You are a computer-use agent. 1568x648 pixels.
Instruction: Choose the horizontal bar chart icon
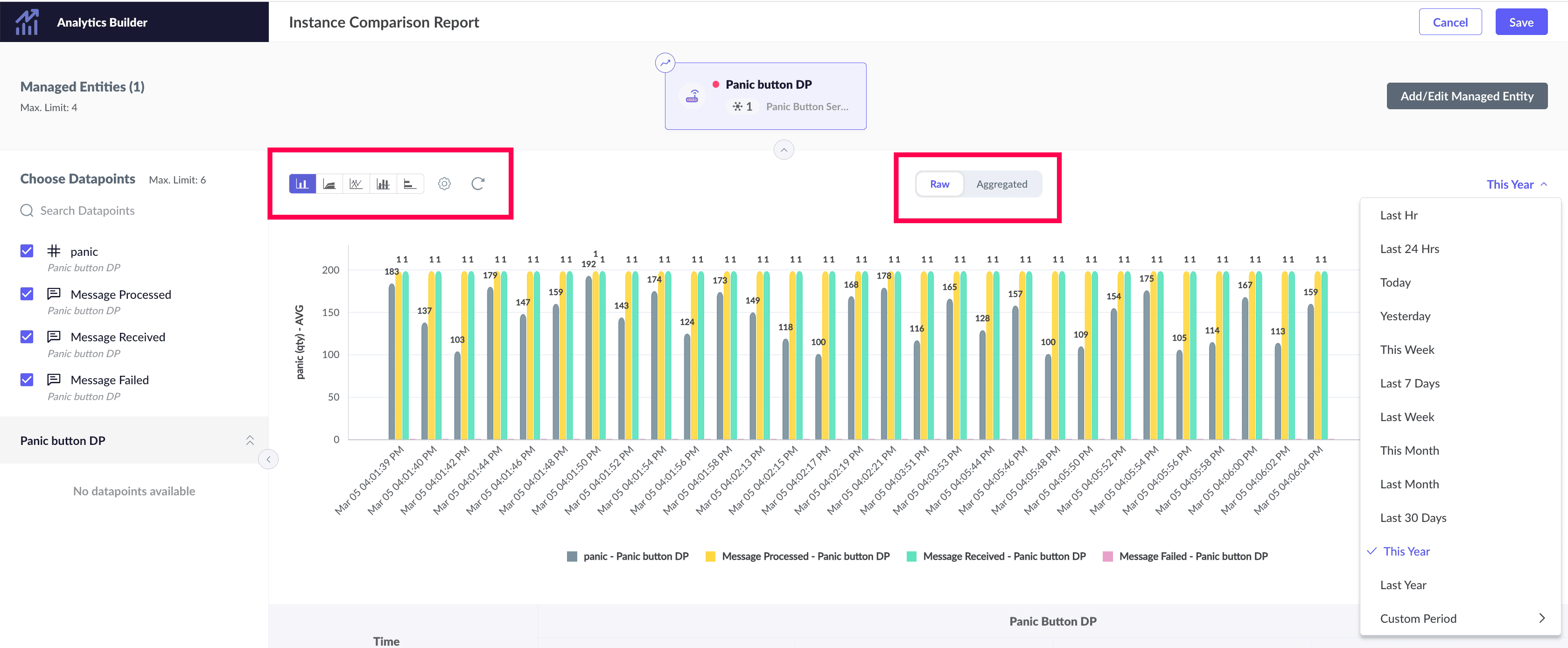[410, 184]
